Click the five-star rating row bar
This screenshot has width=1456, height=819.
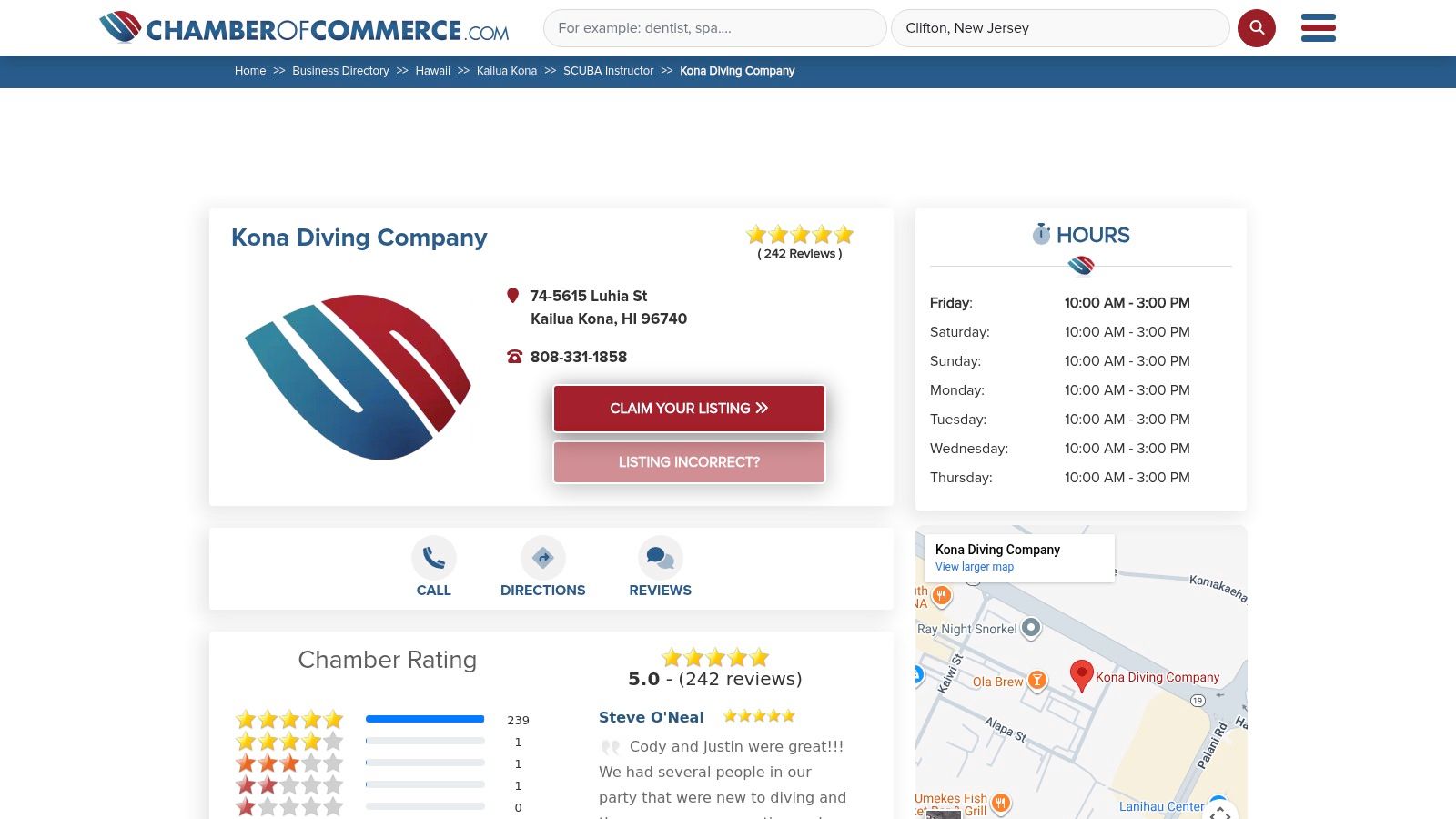tap(424, 719)
